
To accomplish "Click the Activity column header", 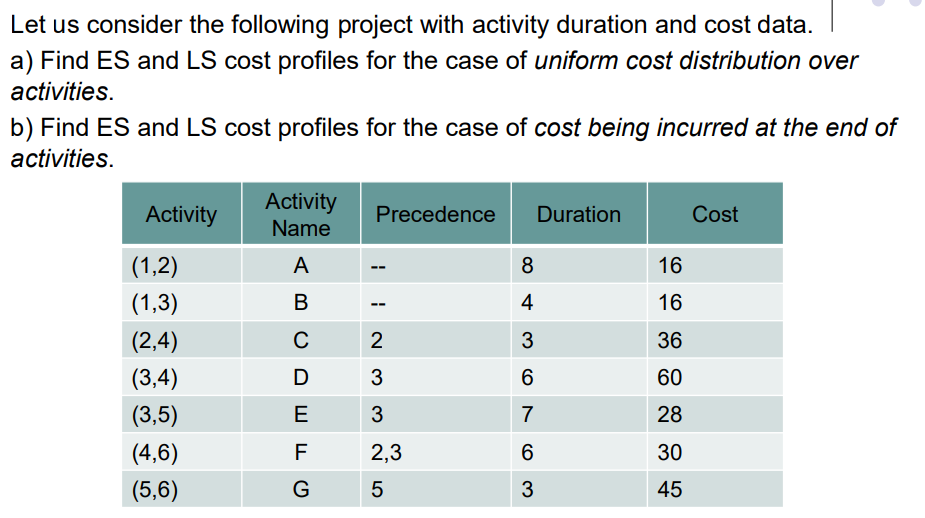I will click(181, 214).
